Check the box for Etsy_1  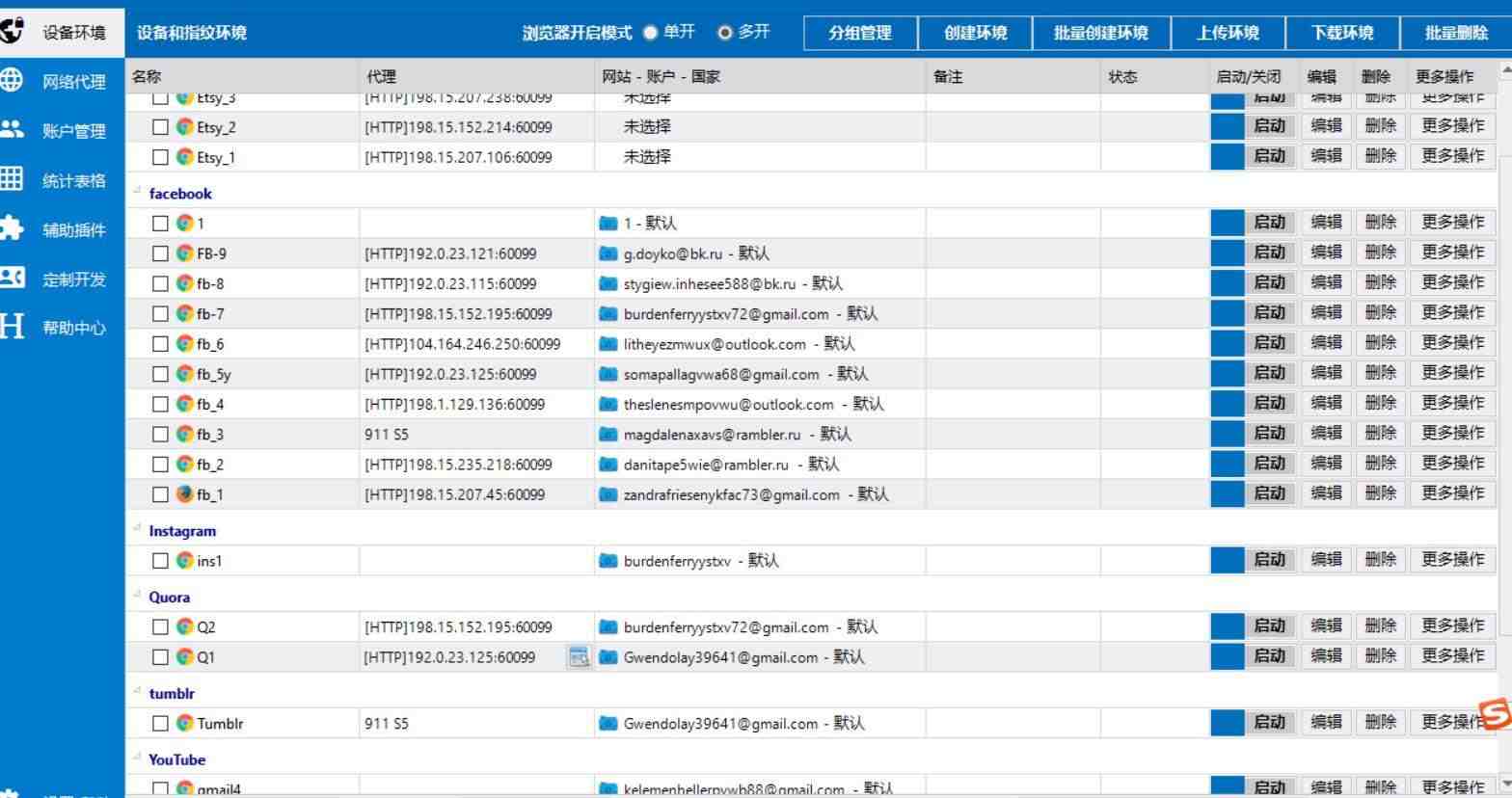[161, 157]
